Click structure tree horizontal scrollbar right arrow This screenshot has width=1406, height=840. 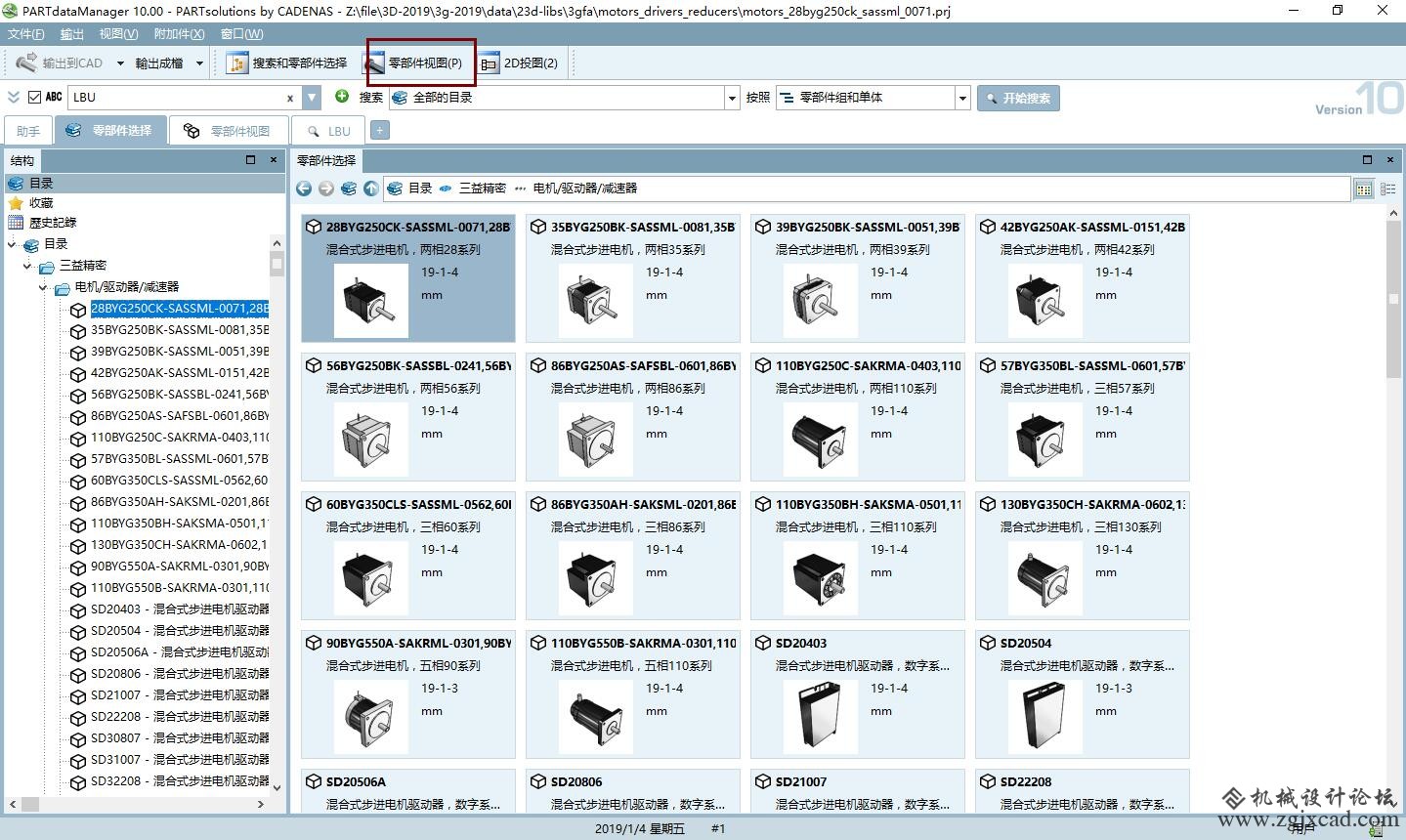coord(260,805)
